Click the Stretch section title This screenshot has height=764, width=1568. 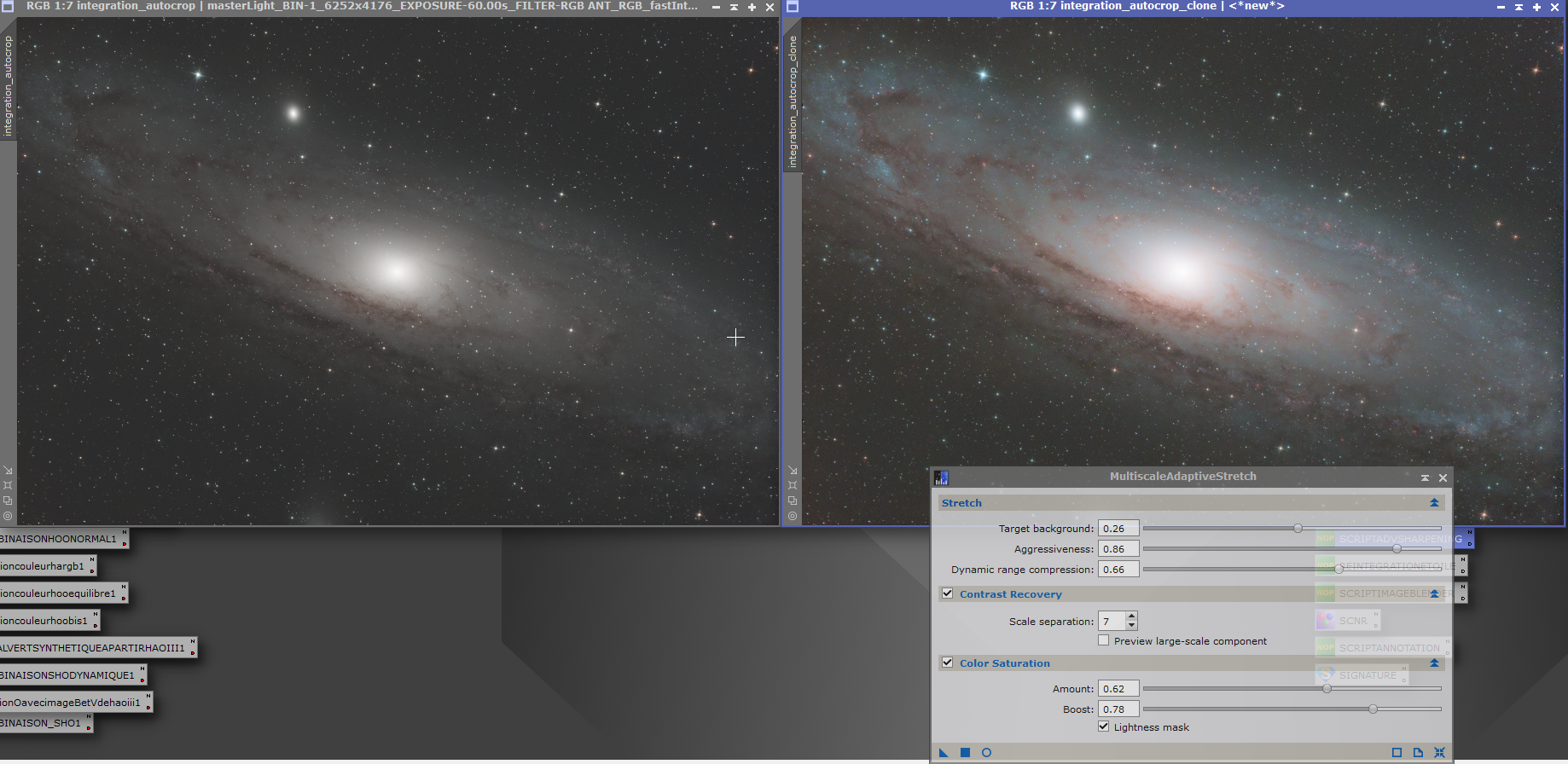[x=961, y=503]
